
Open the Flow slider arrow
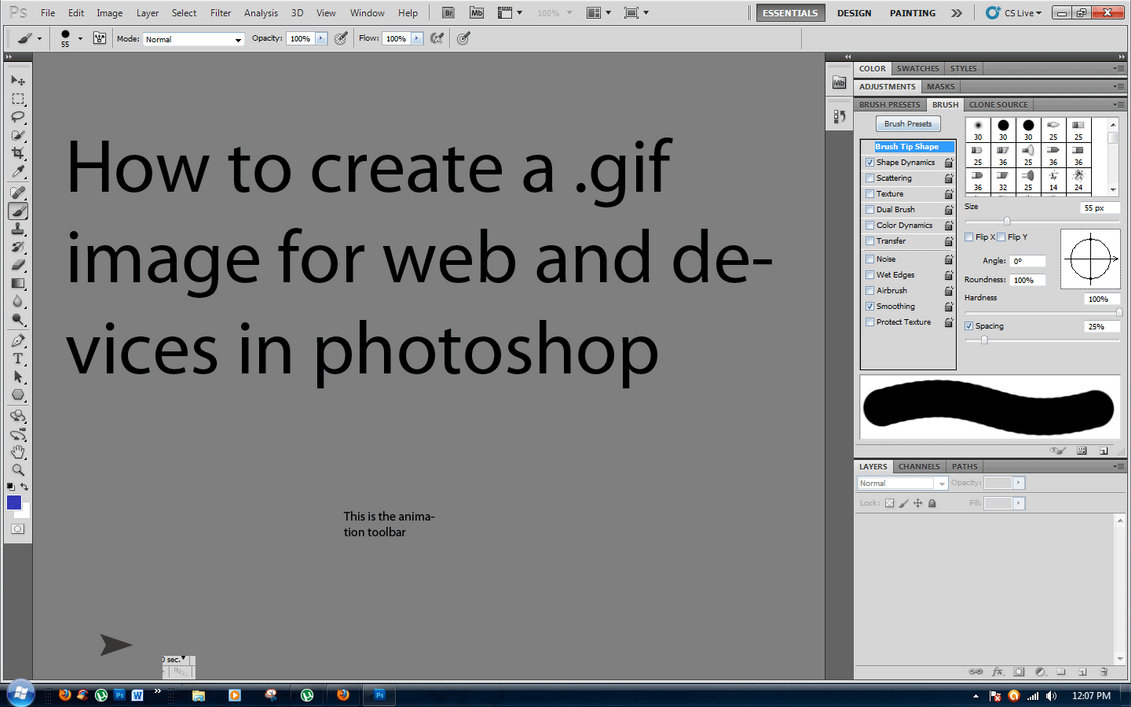tap(417, 39)
